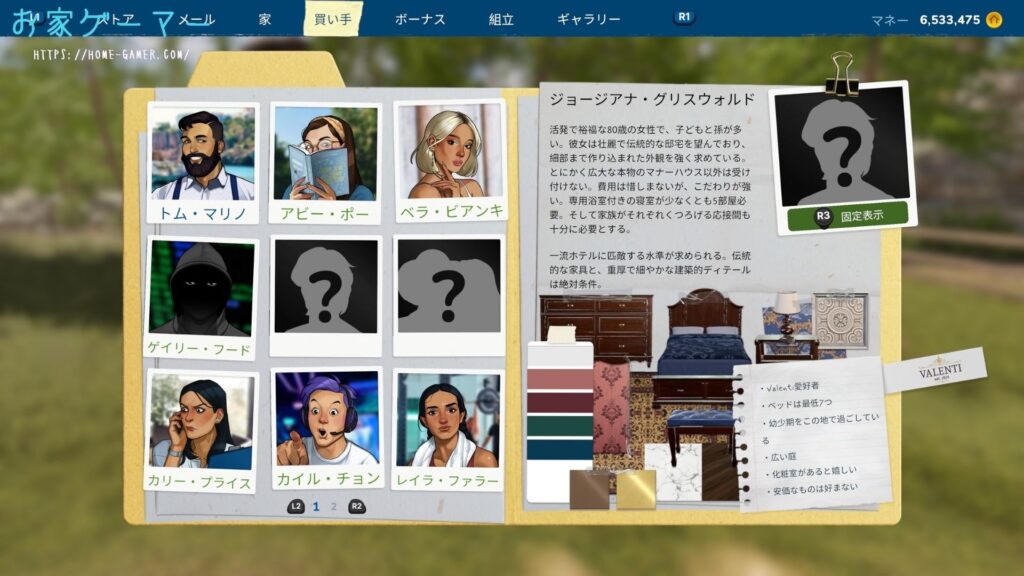
Task: Click the R3 icon on 固定表示
Action: point(823,216)
